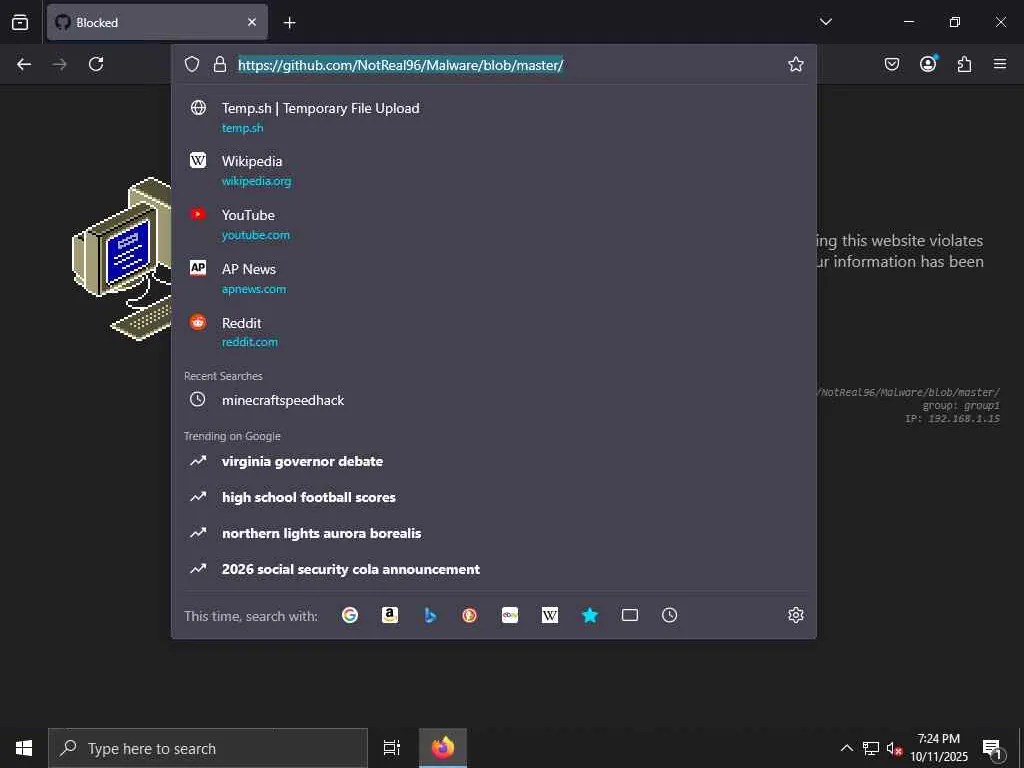The width and height of the screenshot is (1024, 768).
Task: Open the Firefox account icon
Action: click(x=928, y=63)
